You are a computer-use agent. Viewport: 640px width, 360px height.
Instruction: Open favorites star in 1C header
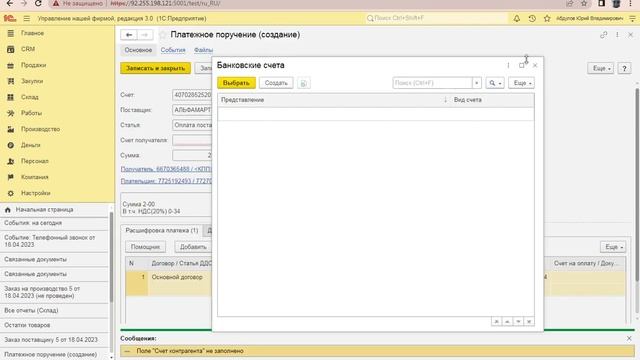(x=547, y=18)
